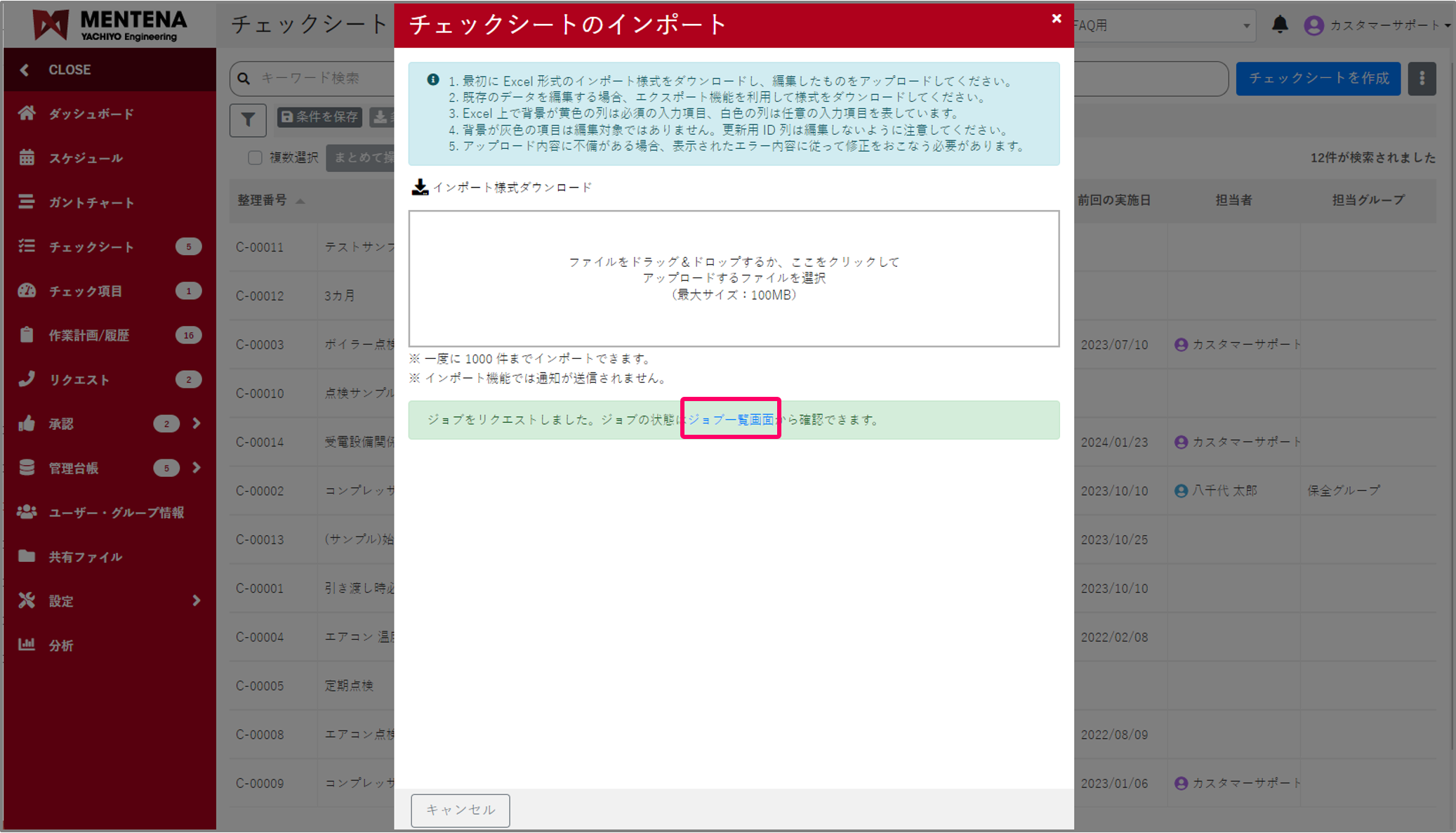1456x833 pixels.
Task: Expand the 設定 submenu chevron
Action: coord(196,601)
